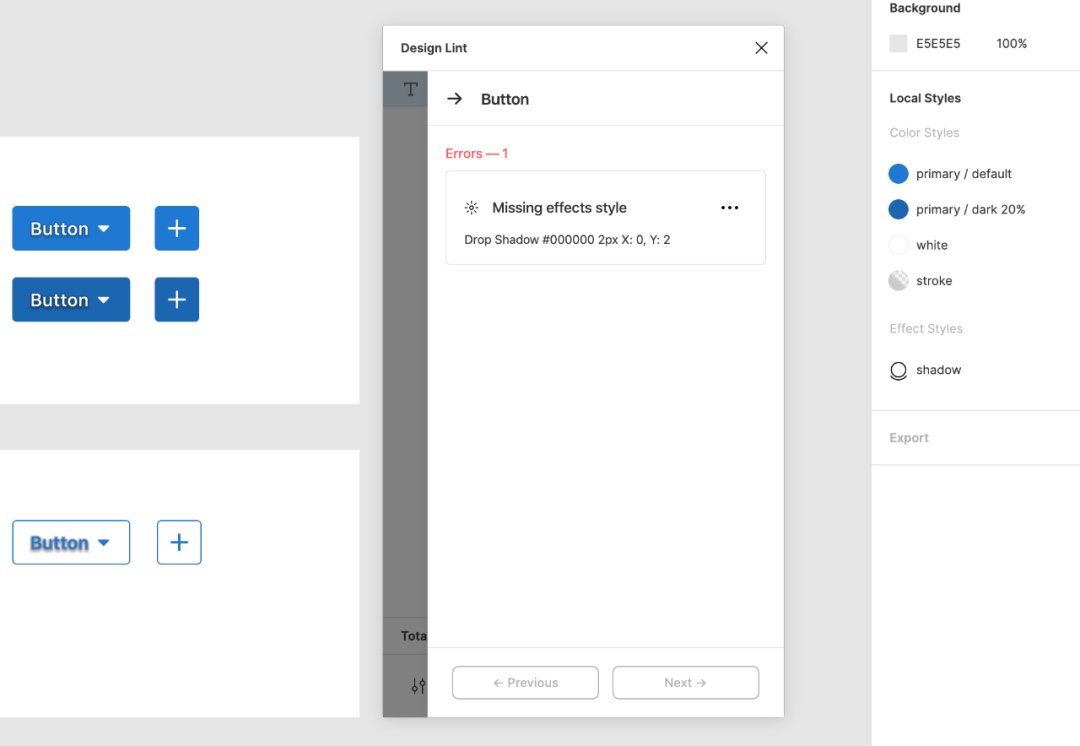Click the settings sliders icon in Design Lint

click(418, 685)
